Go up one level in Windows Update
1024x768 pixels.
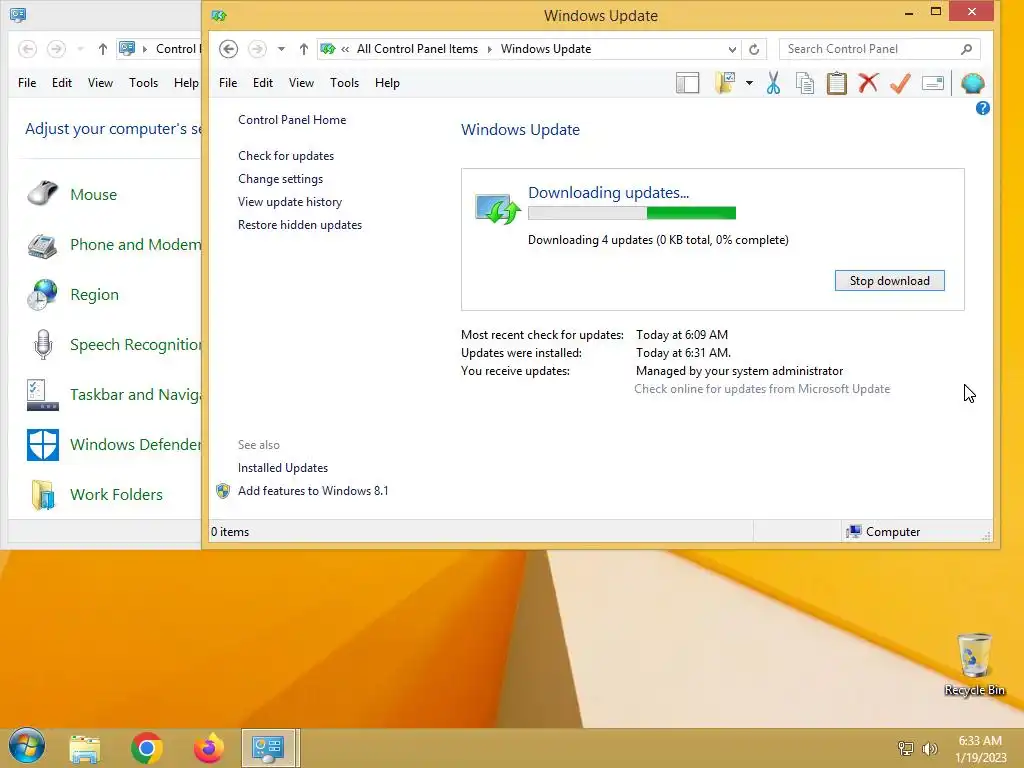pos(304,49)
